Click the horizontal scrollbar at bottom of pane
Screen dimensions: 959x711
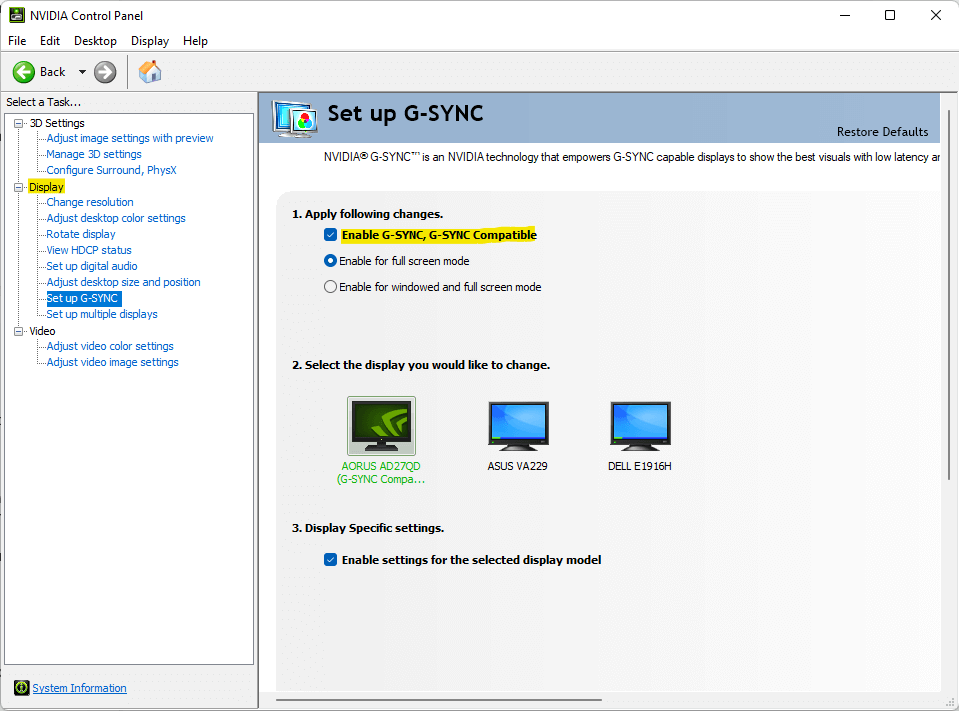point(439,700)
